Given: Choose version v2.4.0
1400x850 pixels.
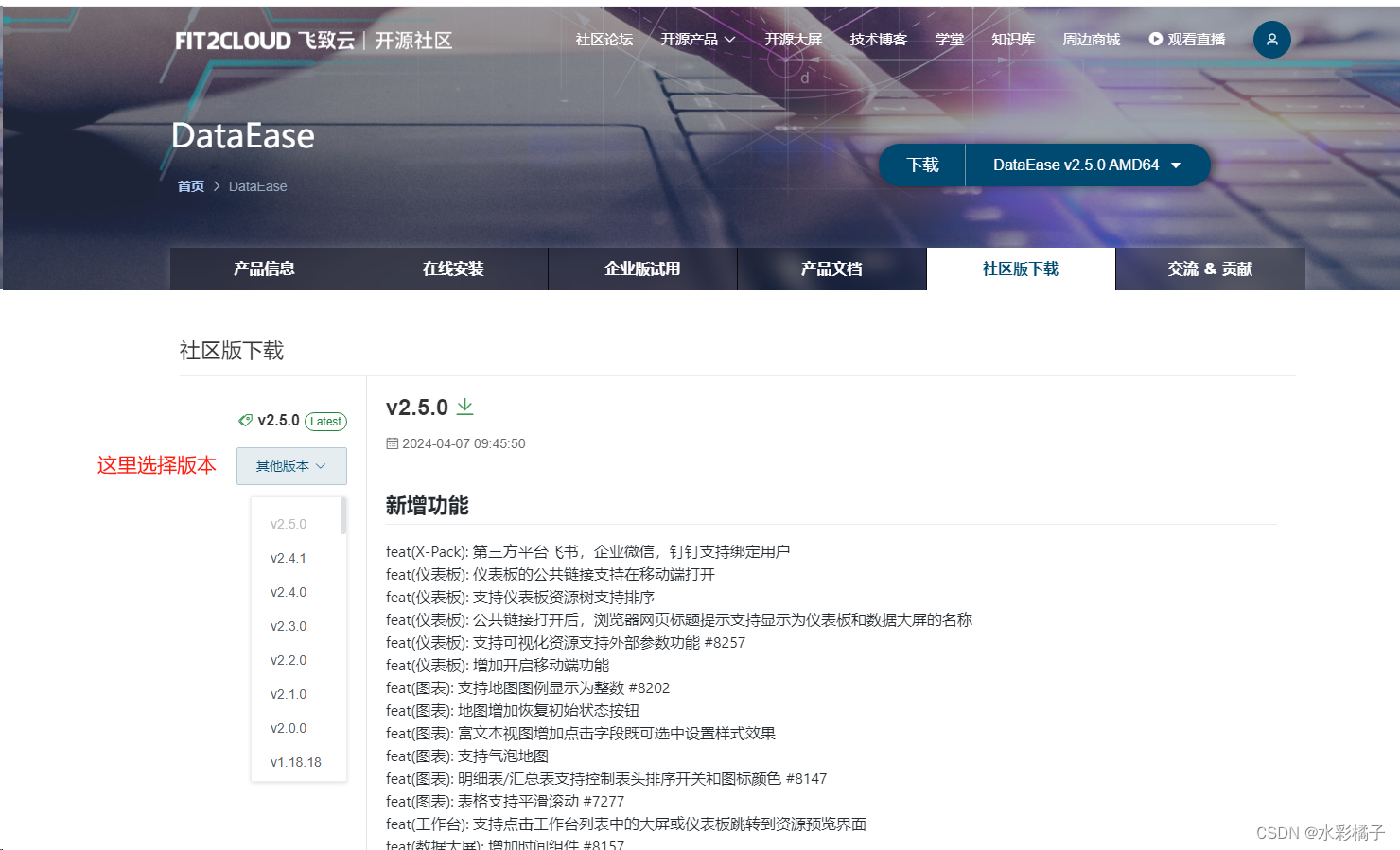Looking at the screenshot, I should pyautogui.click(x=289, y=592).
